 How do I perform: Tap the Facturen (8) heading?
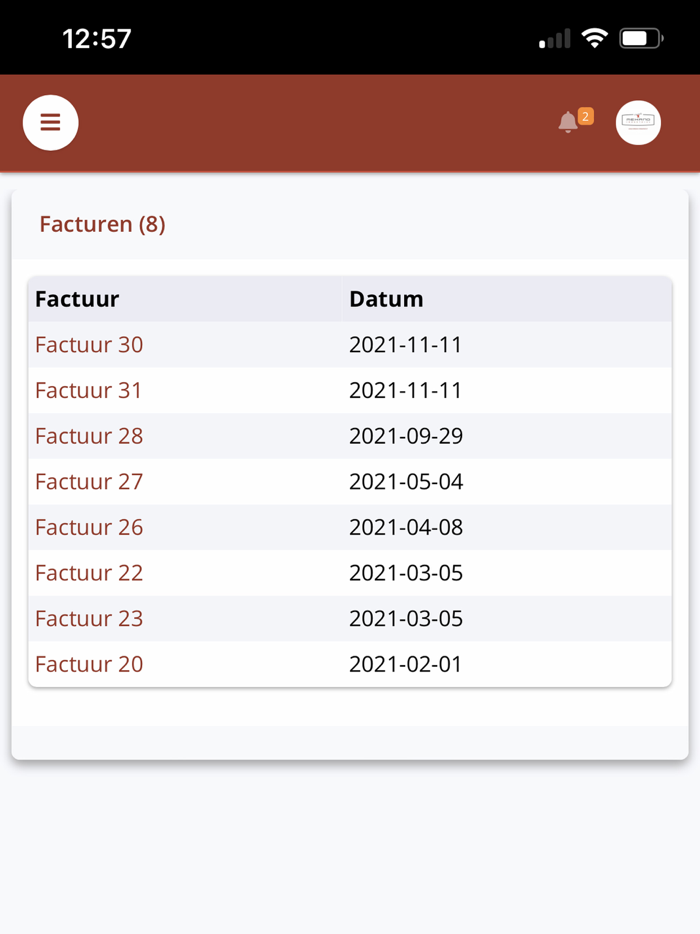click(x=102, y=224)
